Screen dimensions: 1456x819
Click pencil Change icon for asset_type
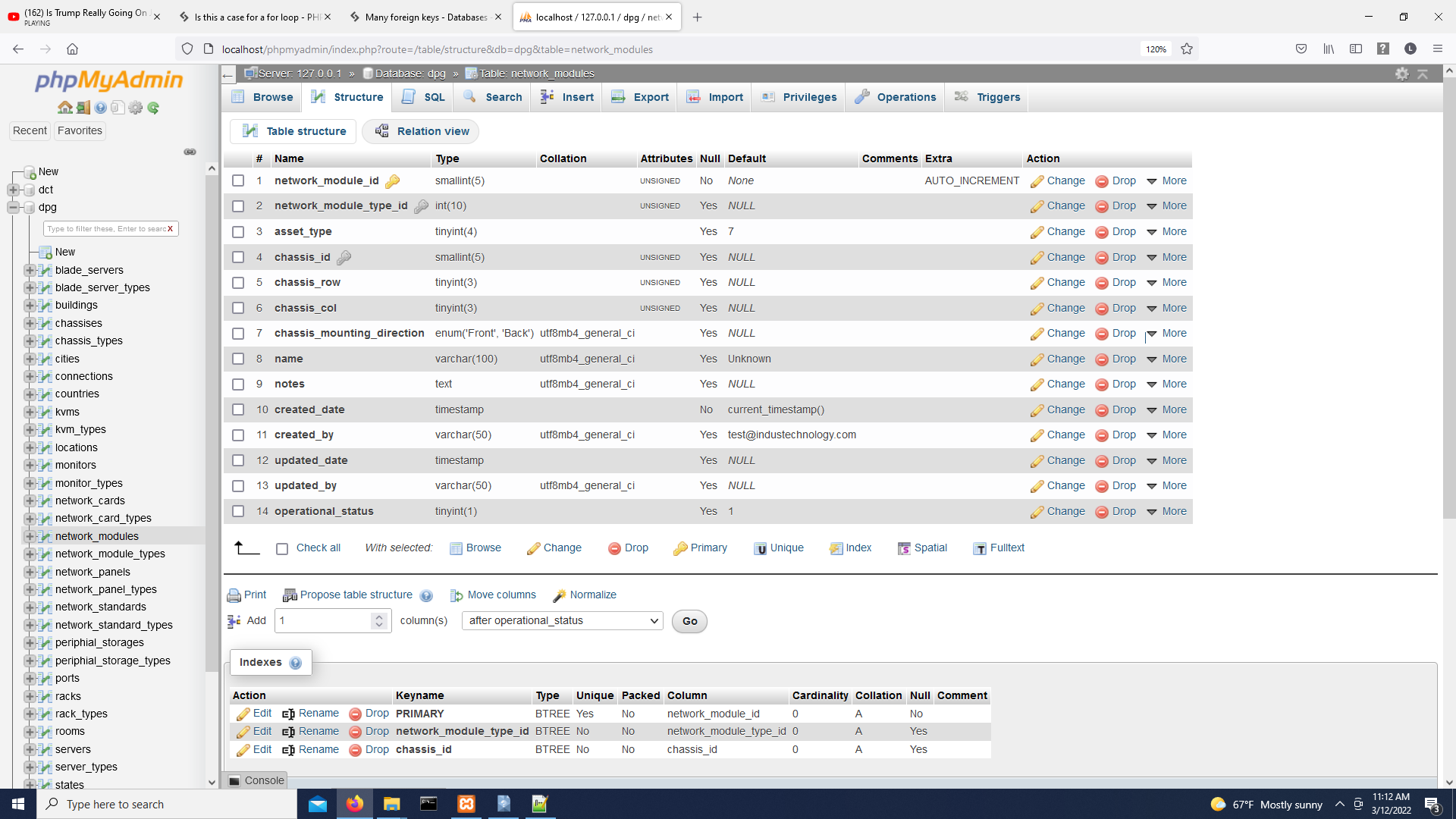click(x=1037, y=232)
